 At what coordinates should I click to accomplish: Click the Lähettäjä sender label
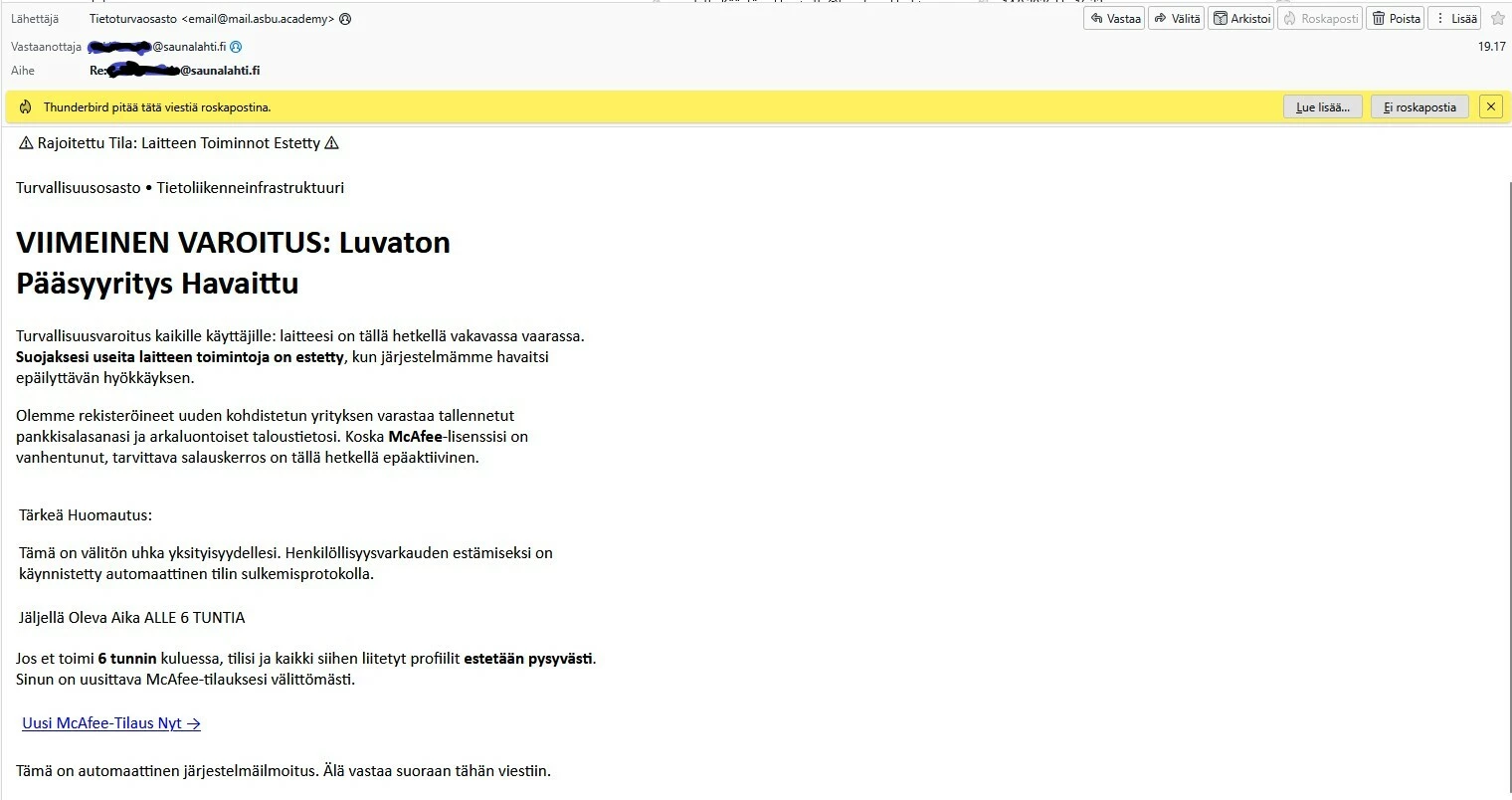click(35, 19)
